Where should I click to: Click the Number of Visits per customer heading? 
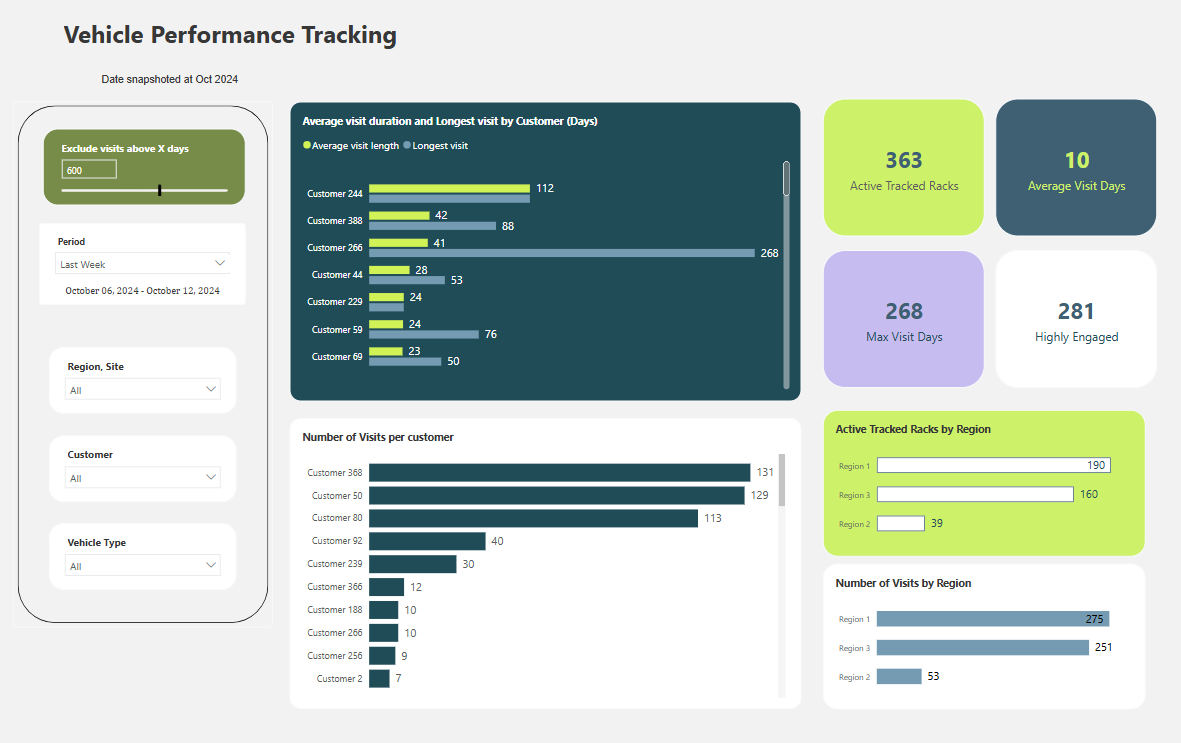378,437
